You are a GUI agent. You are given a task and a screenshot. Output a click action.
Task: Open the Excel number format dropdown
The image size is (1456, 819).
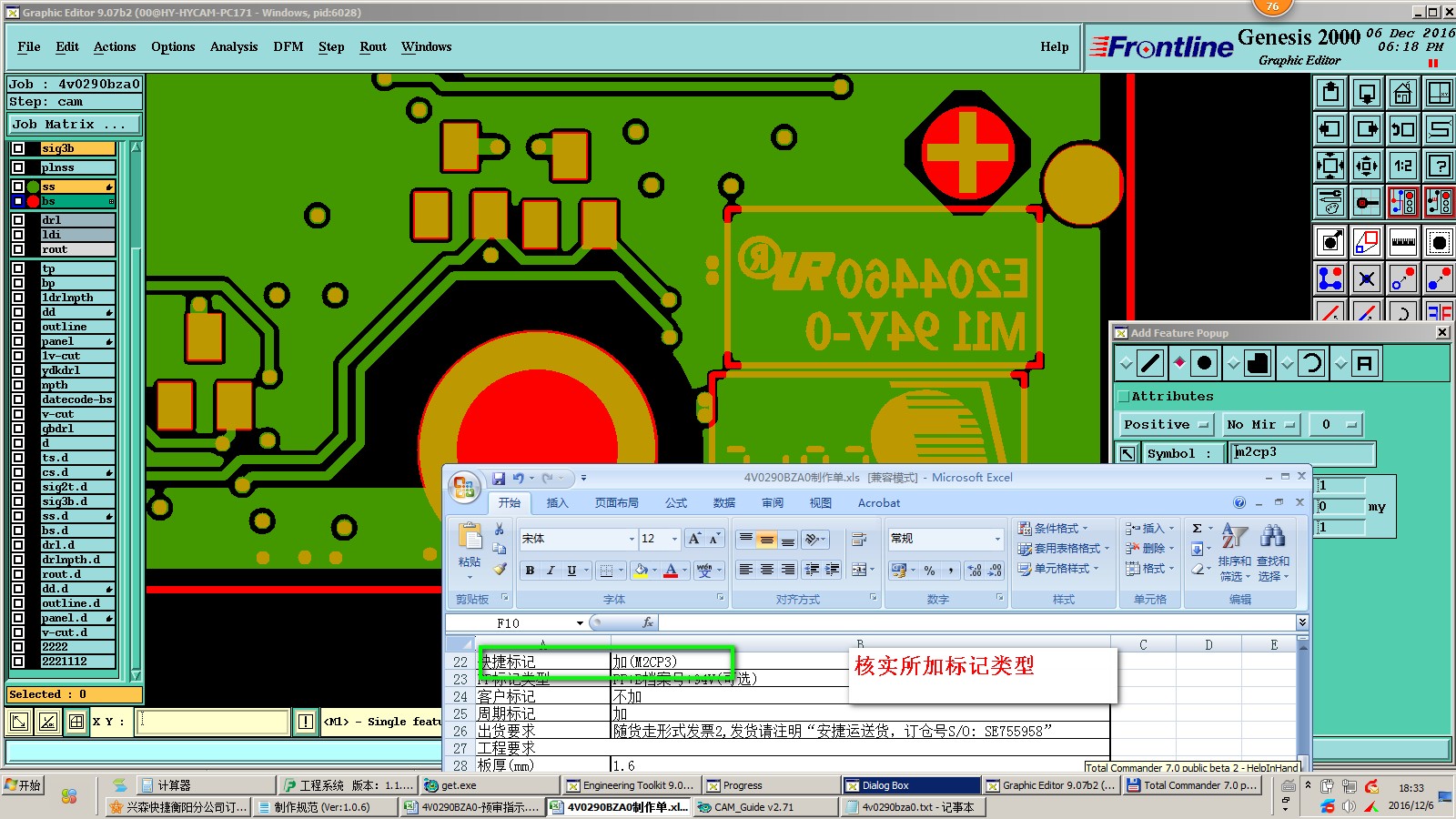coord(997,539)
